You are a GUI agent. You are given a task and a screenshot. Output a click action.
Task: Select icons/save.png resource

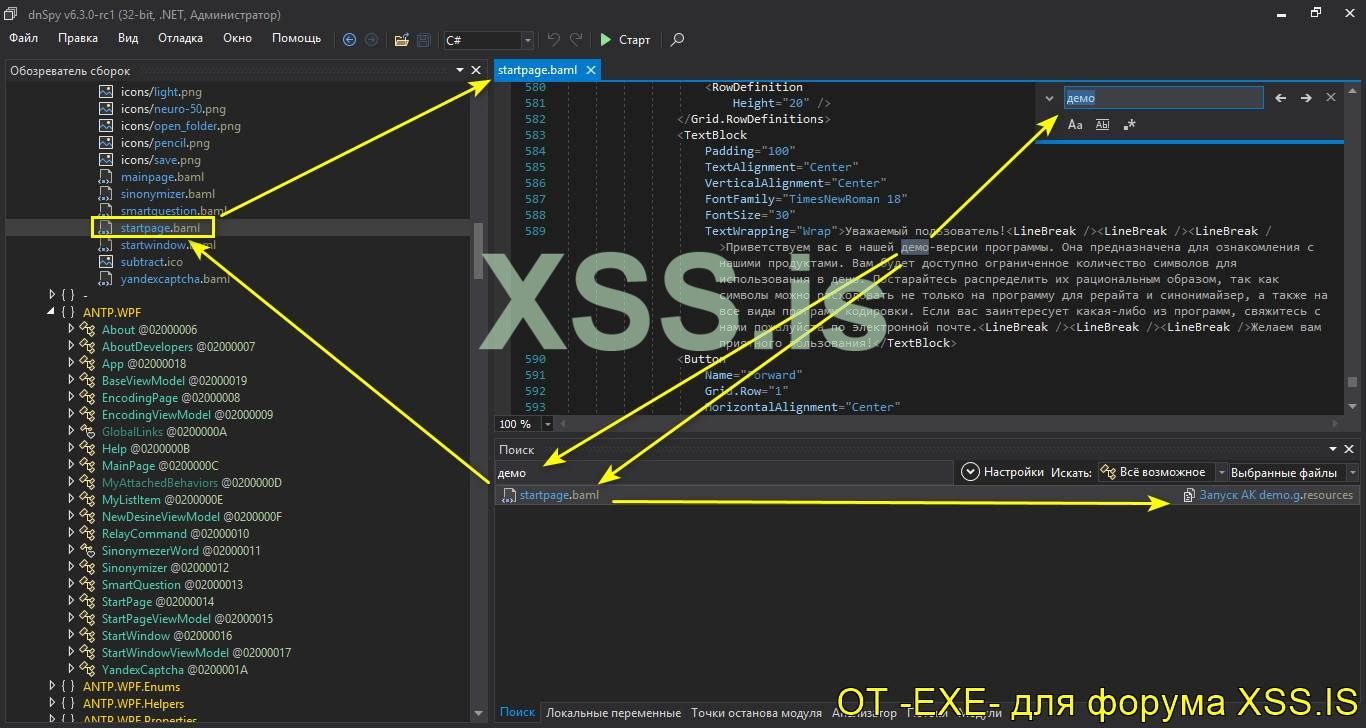161,159
